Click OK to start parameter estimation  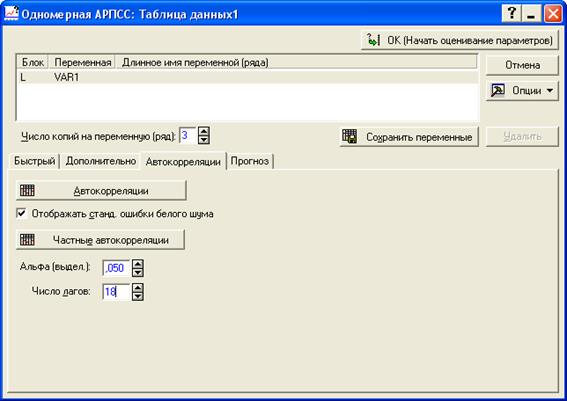pyautogui.click(x=460, y=40)
